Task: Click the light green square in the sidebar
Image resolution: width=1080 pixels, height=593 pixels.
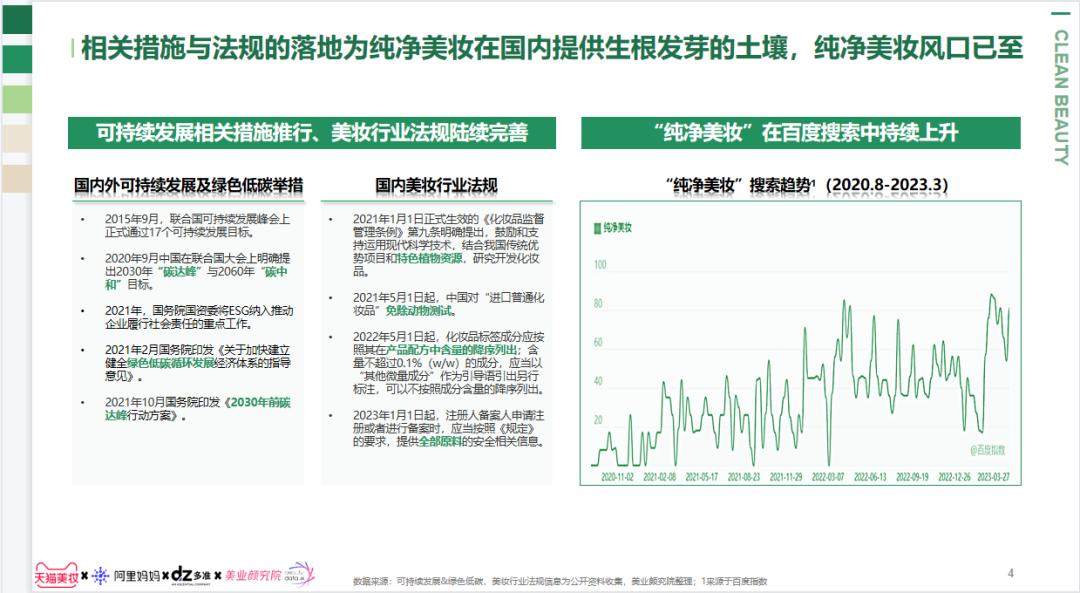Action: point(15,98)
